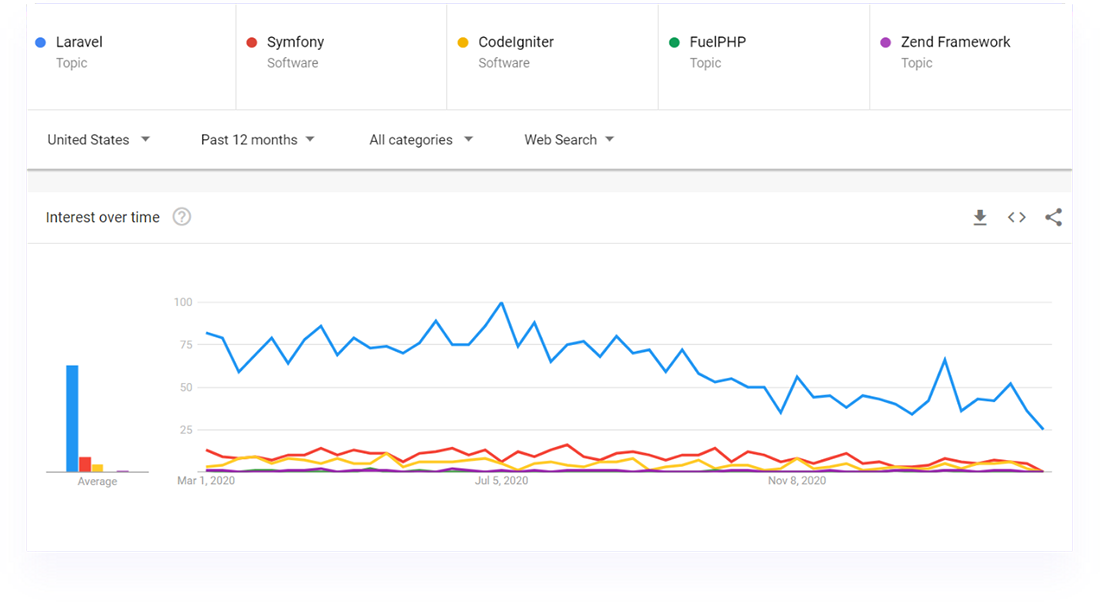Expand the Past 12 months time selector
1100x602 pixels.
click(256, 139)
